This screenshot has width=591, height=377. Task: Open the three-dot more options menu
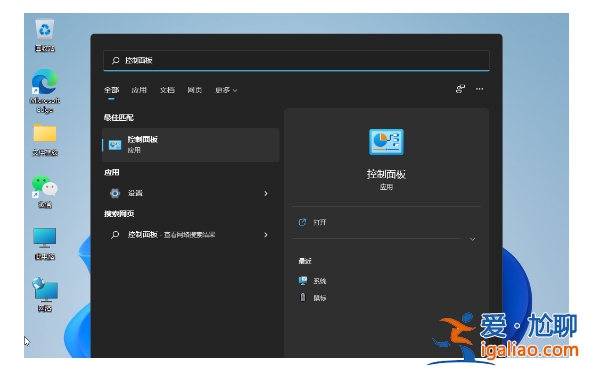479,89
